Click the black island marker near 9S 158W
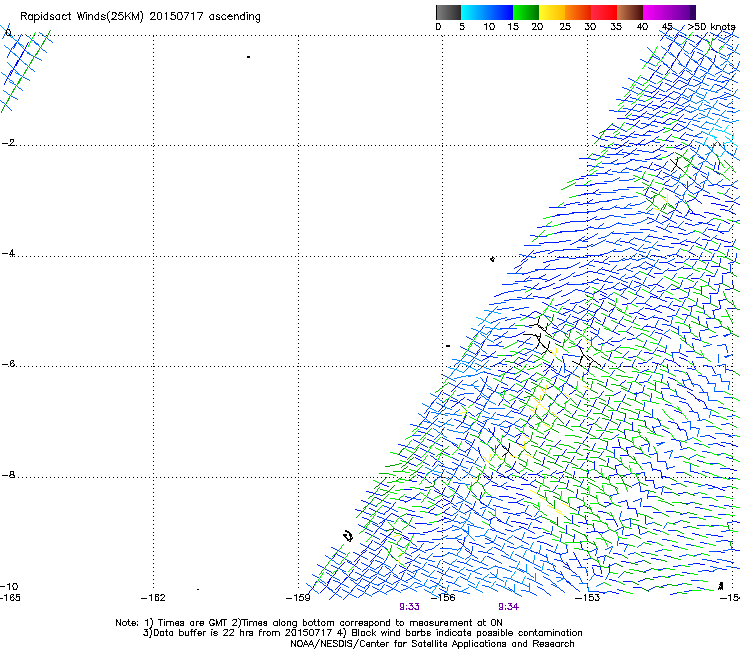 point(348,536)
